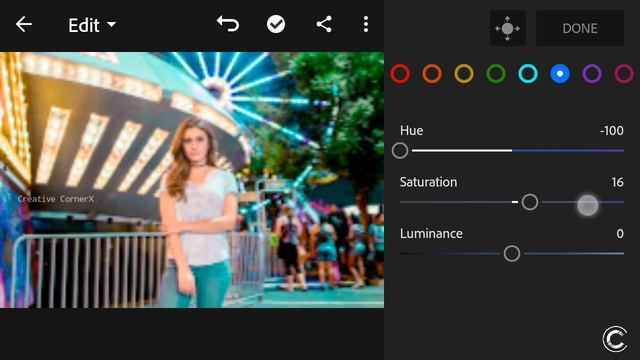Image resolution: width=640 pixels, height=360 pixels.
Task: Select the blue color channel
Action: pos(560,74)
